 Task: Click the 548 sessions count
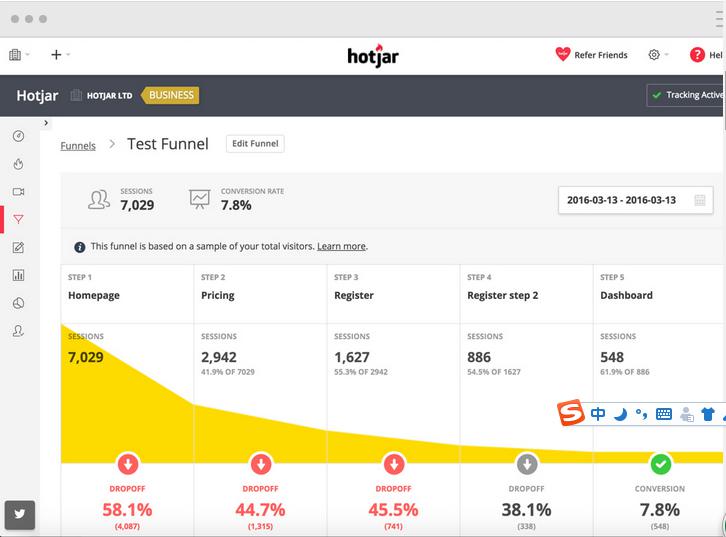tap(612, 357)
